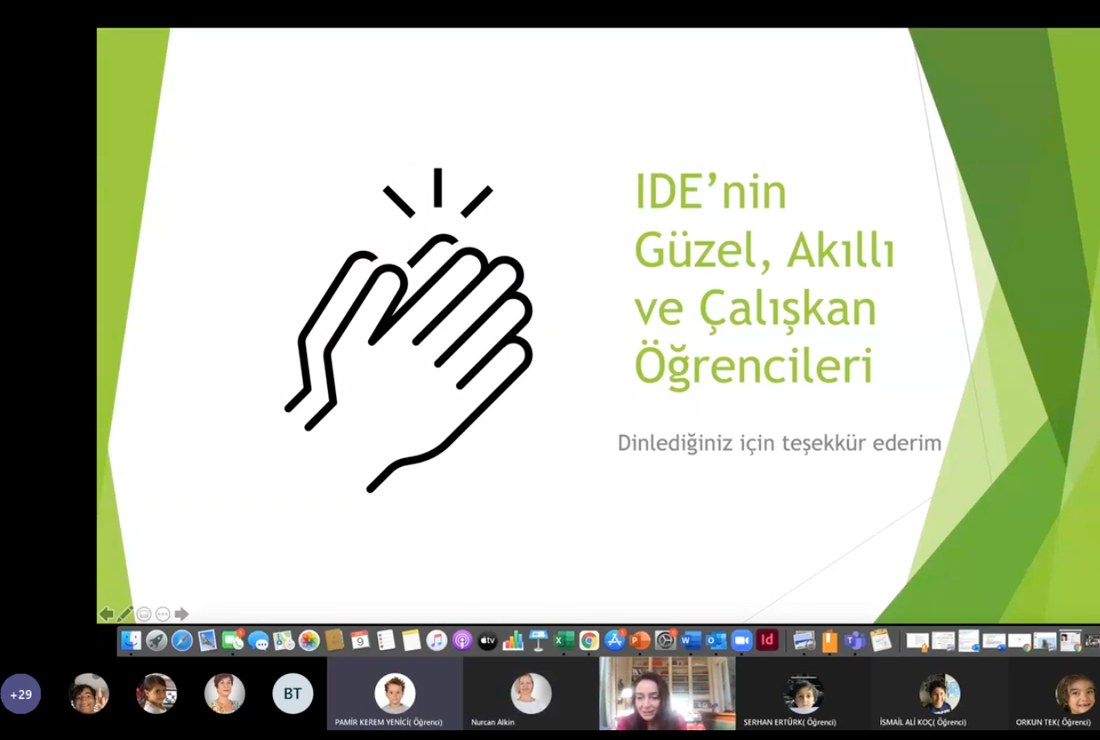Open the more slide show options control
This screenshot has width=1100, height=740.
coord(163,614)
